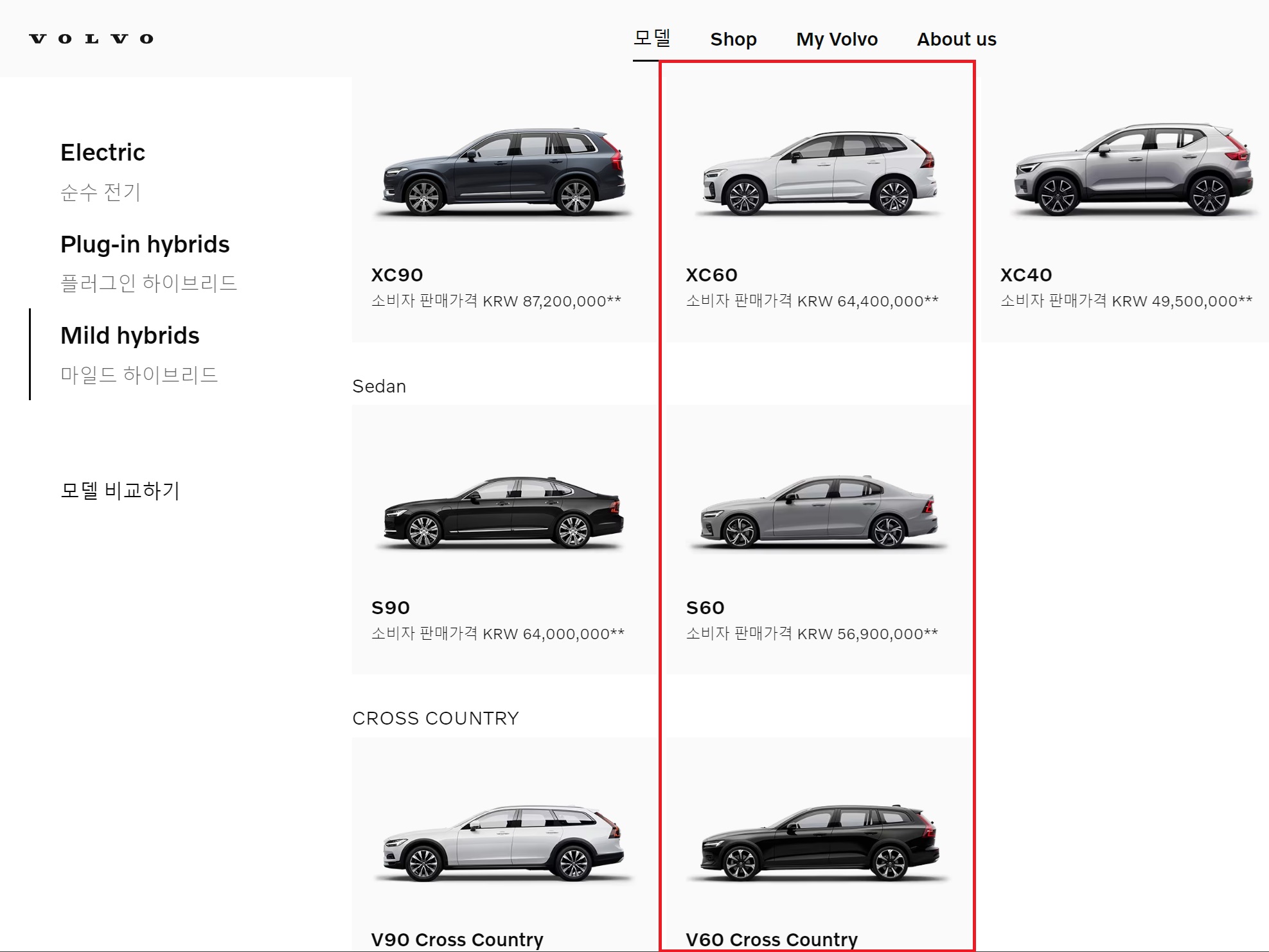Select the Mild hybrids category
The width and height of the screenshot is (1269, 952).
click(130, 336)
